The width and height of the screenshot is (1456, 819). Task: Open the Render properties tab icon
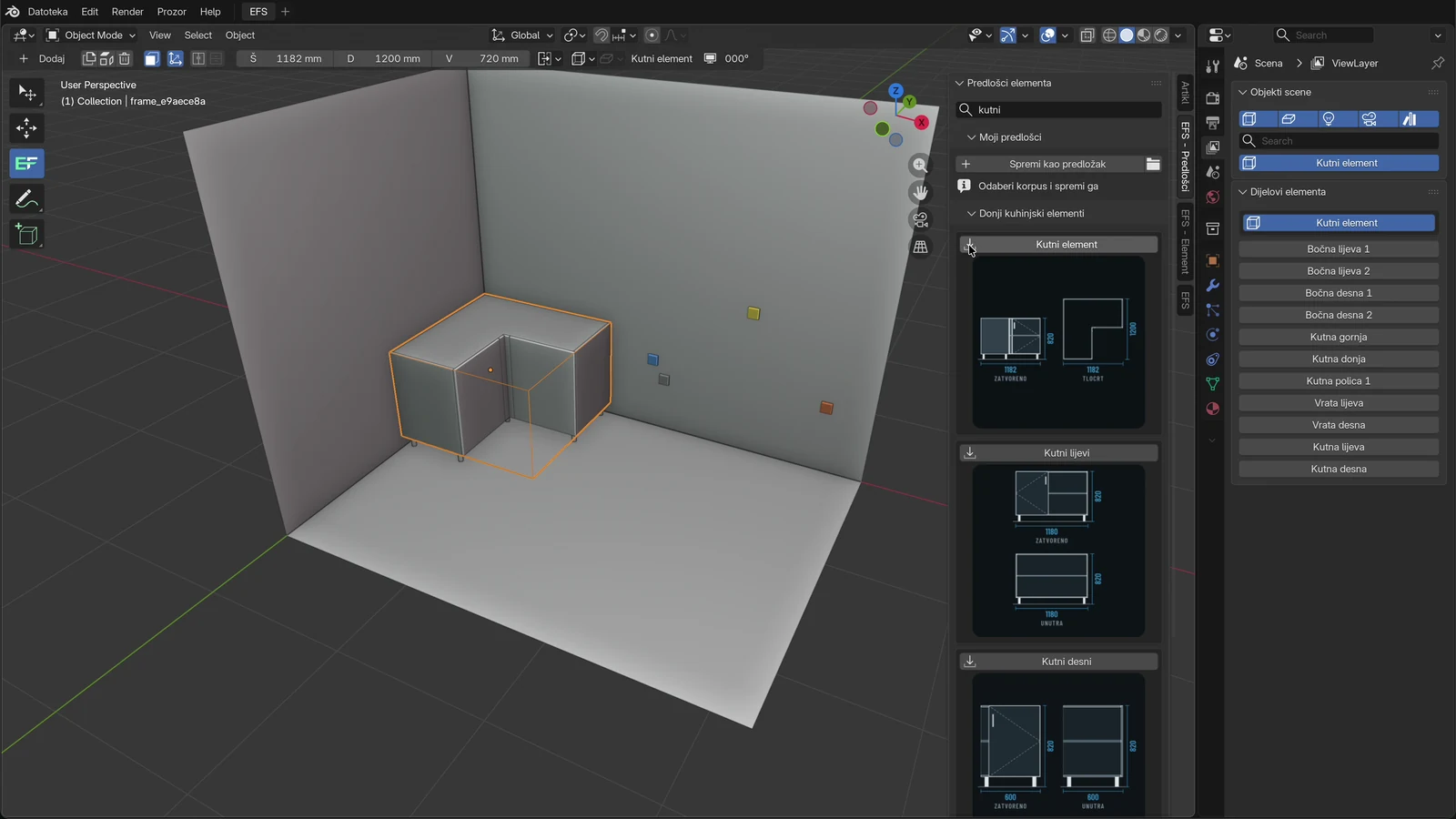pyautogui.click(x=1212, y=97)
